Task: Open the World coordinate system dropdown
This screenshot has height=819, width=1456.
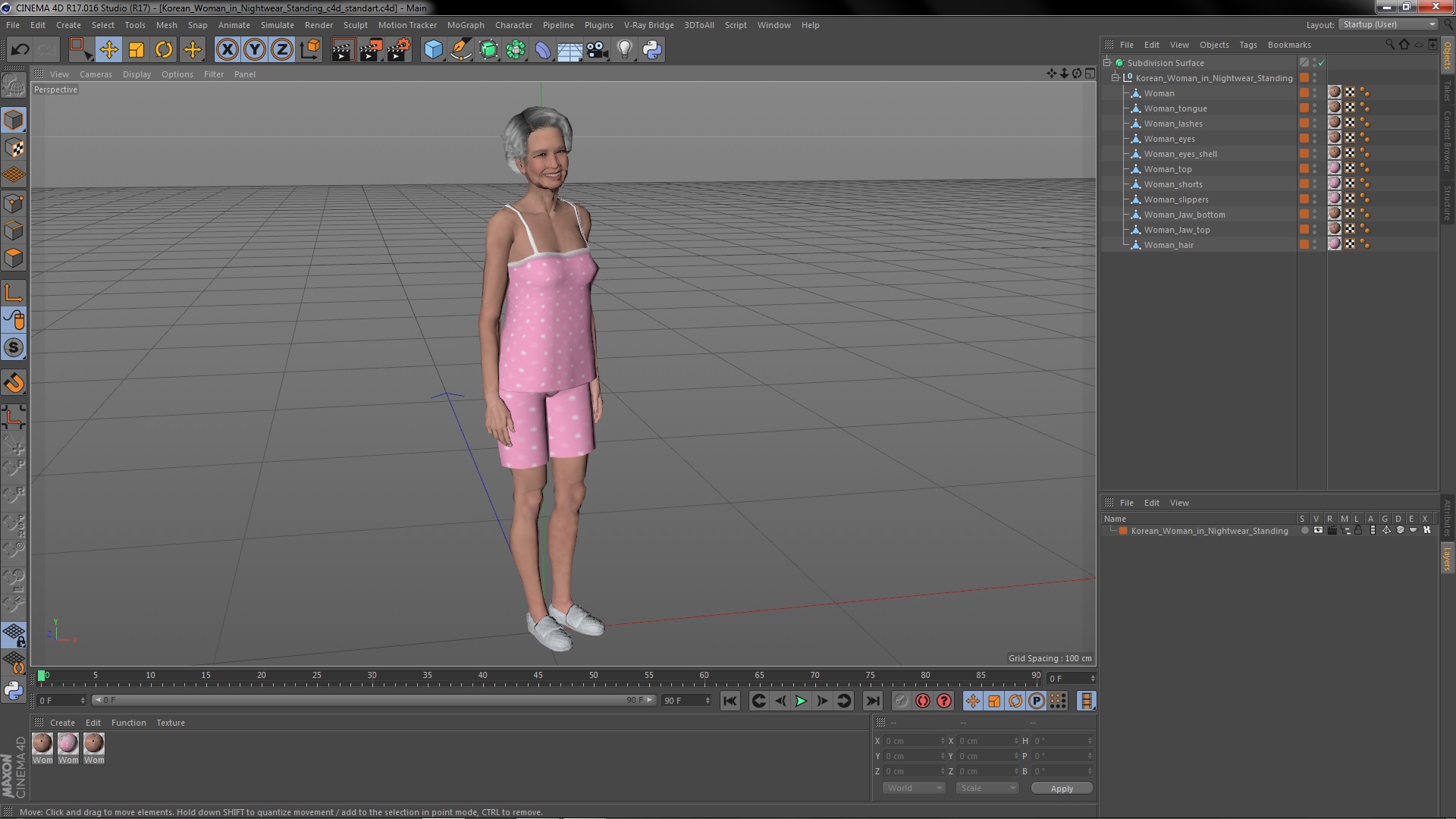Action: 914,788
